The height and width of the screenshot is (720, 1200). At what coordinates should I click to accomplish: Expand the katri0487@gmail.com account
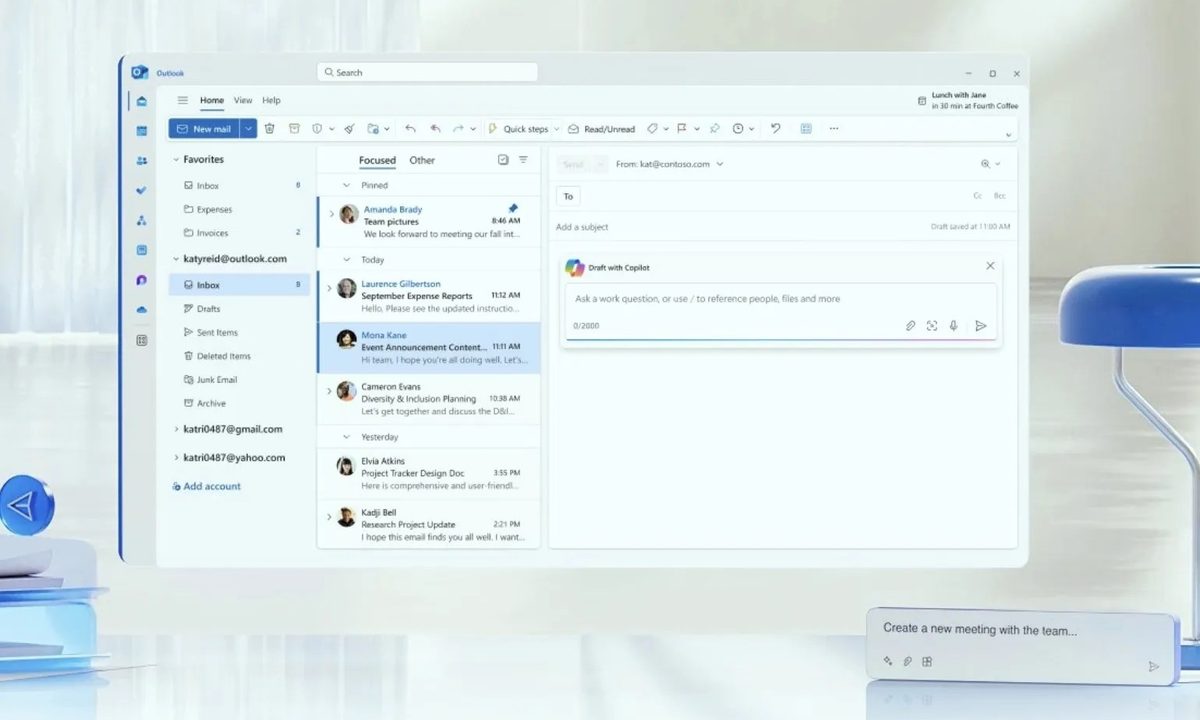click(177, 429)
